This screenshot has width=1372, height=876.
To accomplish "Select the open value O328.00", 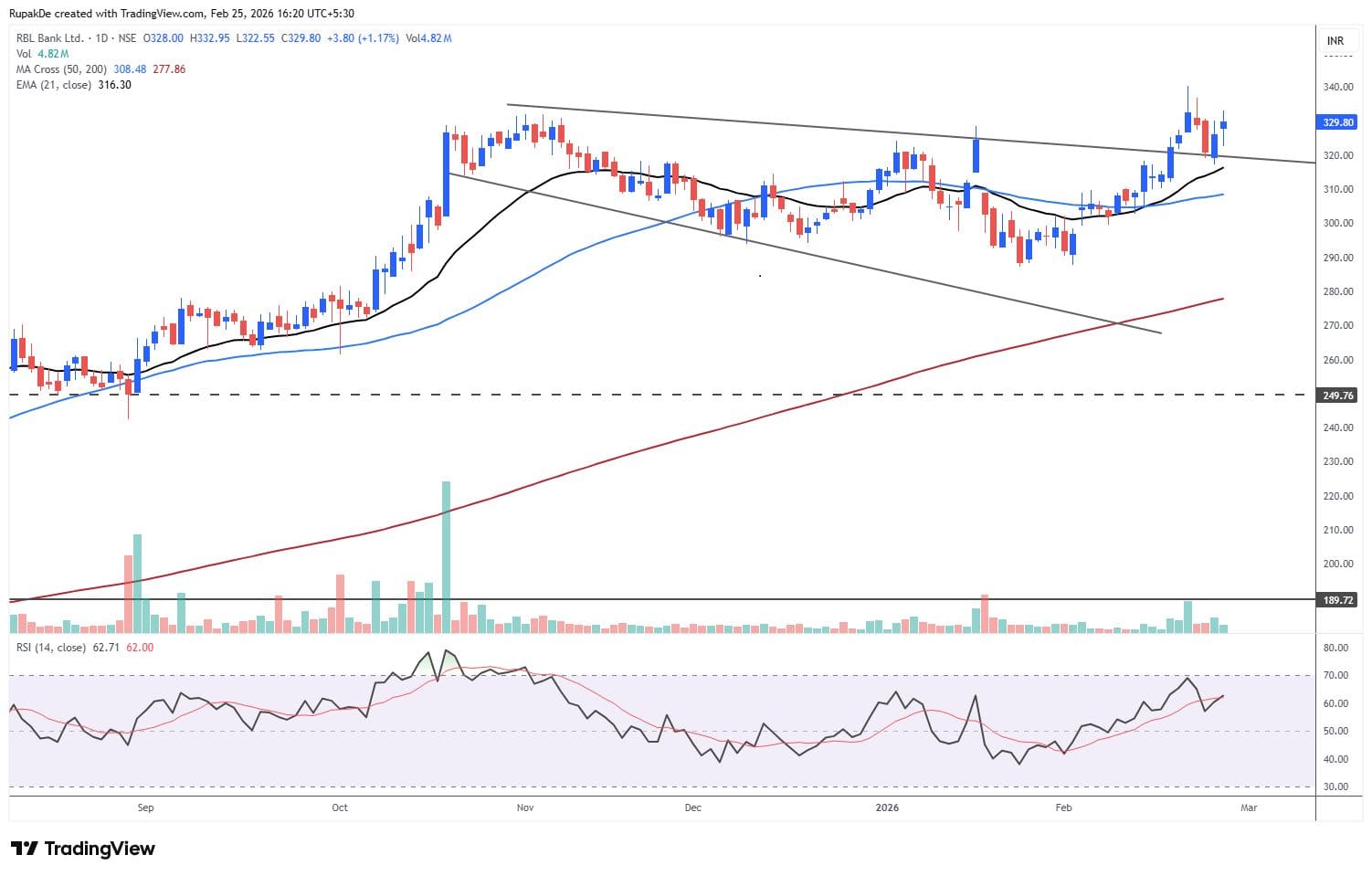I will tap(165, 38).
